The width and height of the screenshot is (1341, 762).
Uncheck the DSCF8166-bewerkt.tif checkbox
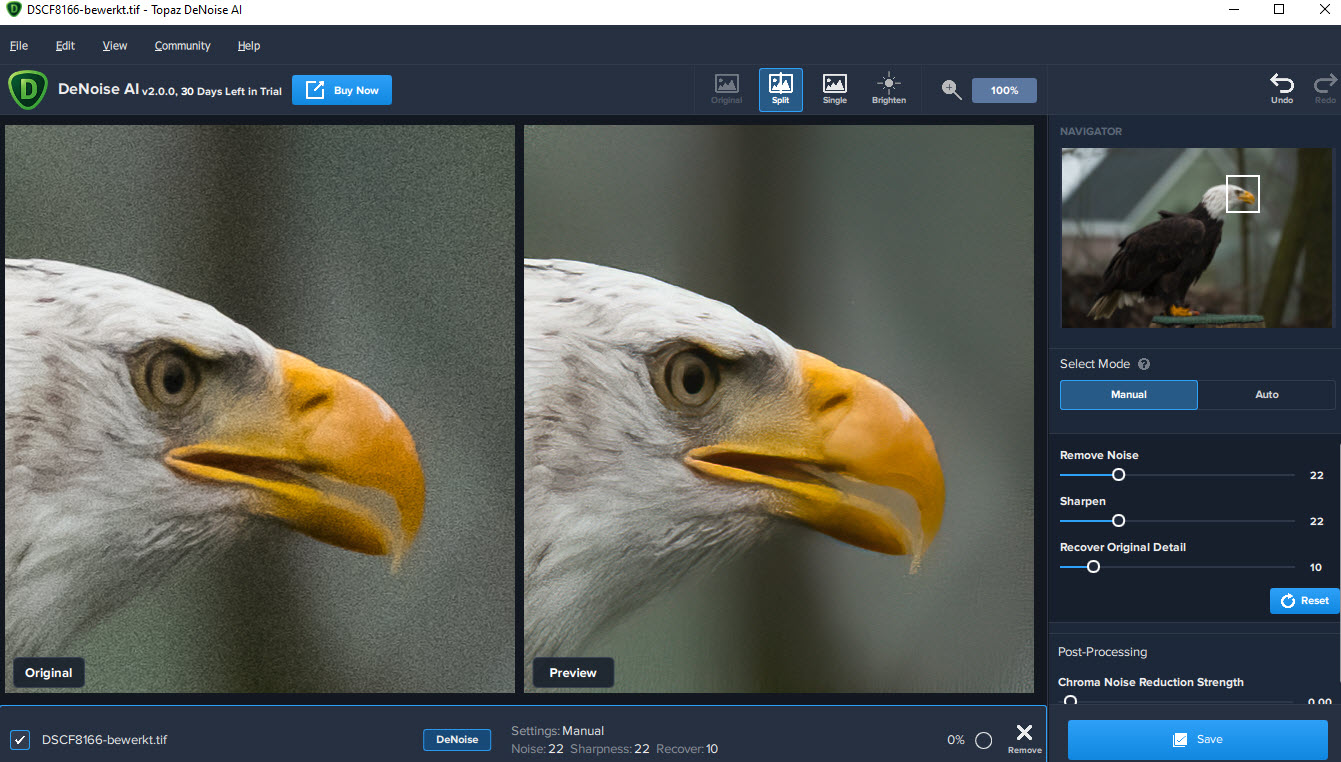[x=20, y=740]
